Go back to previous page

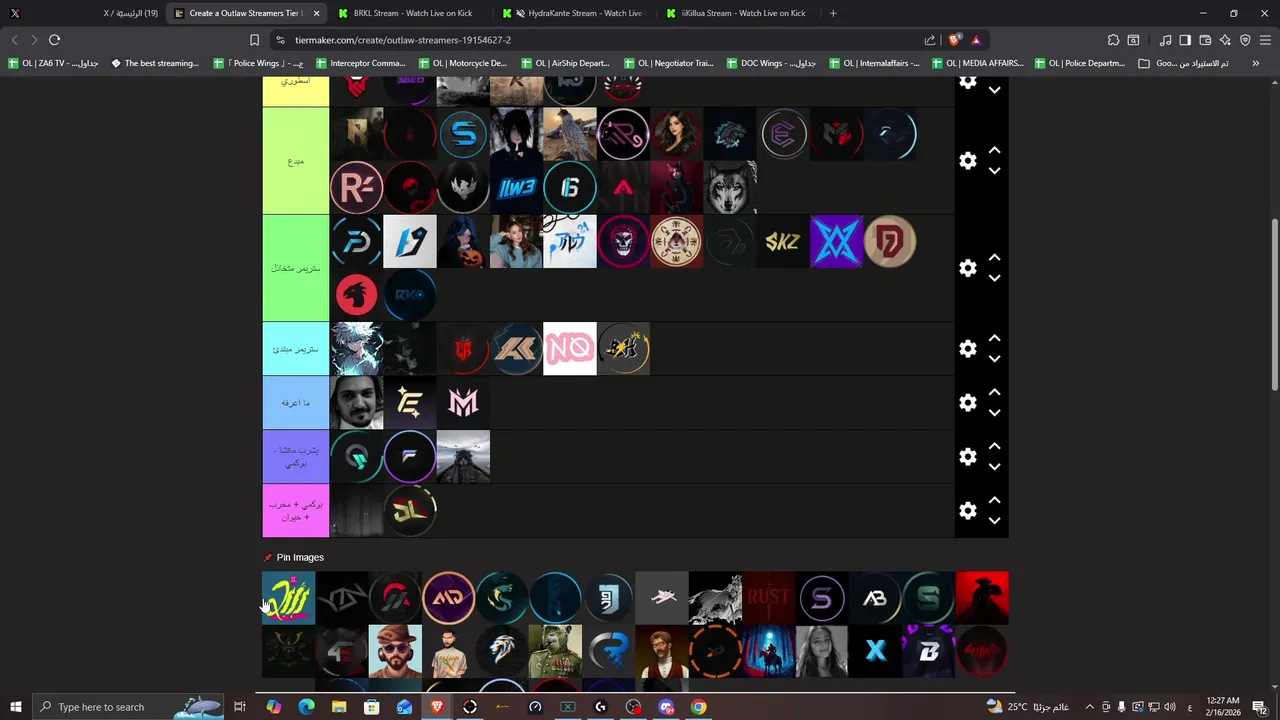pos(14,40)
